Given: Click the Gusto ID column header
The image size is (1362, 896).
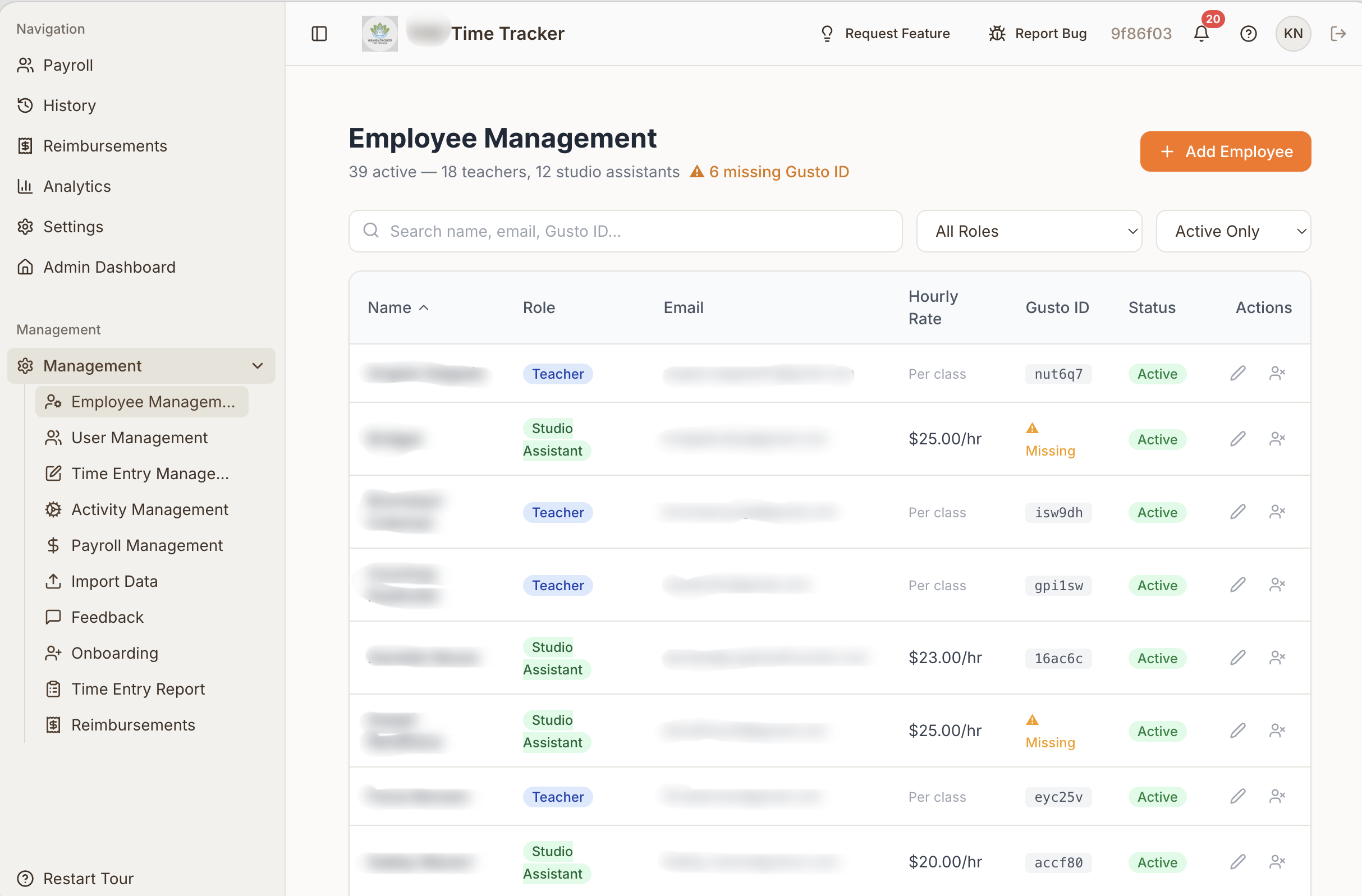Looking at the screenshot, I should pyautogui.click(x=1057, y=307).
